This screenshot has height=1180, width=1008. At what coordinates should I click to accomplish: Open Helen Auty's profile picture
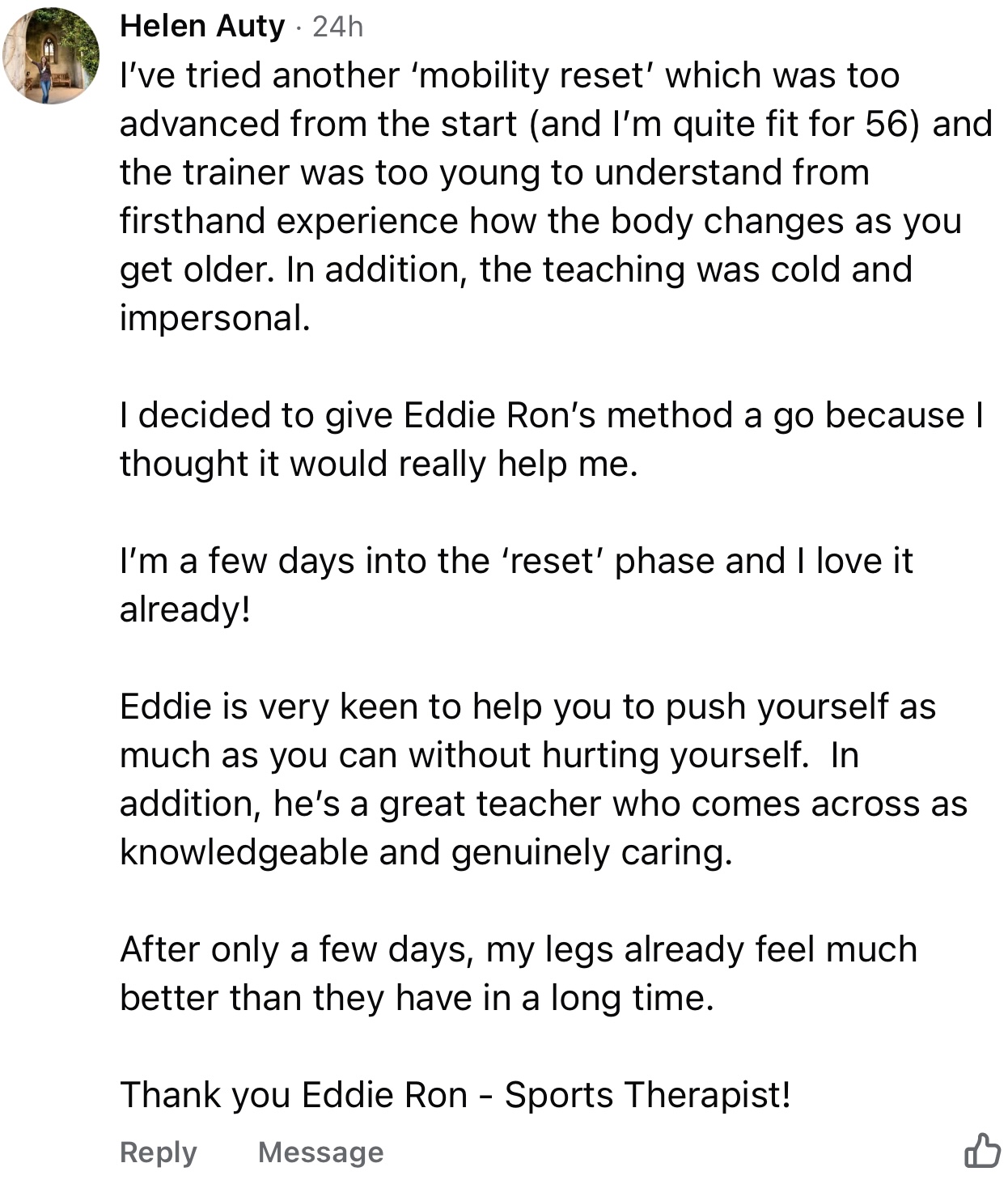tap(51, 56)
